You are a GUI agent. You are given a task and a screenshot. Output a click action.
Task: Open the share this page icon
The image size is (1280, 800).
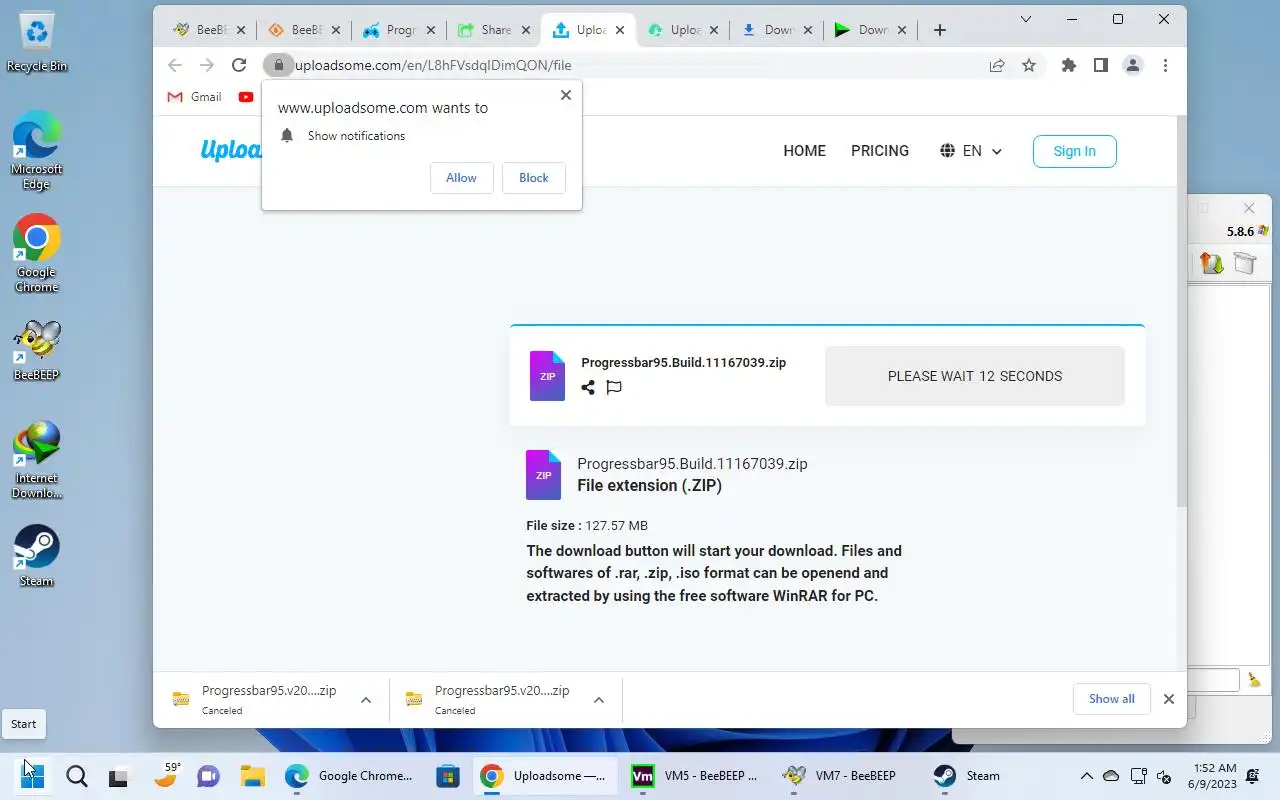tap(997, 65)
